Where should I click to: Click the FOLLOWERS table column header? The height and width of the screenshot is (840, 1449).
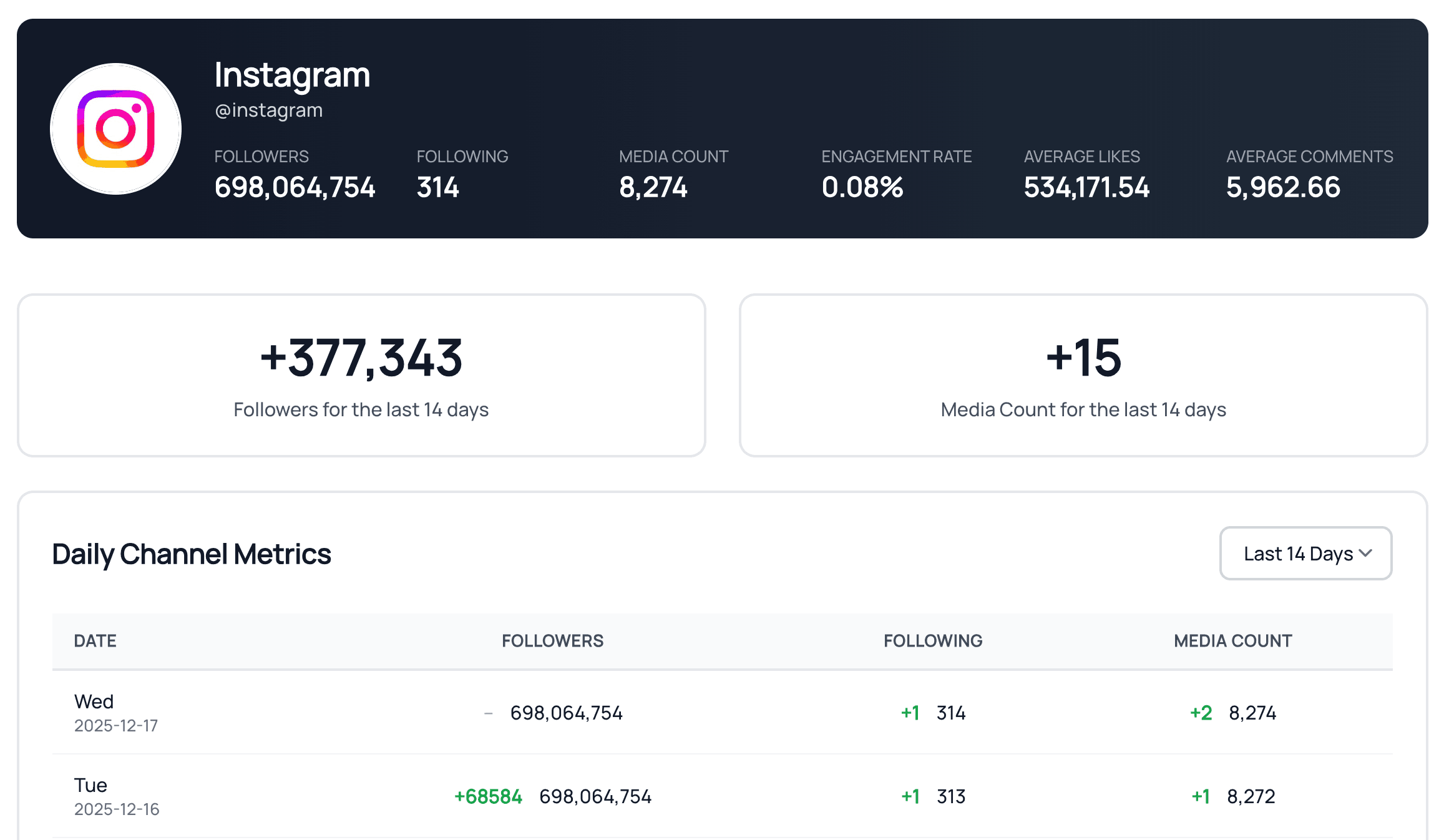click(x=552, y=641)
